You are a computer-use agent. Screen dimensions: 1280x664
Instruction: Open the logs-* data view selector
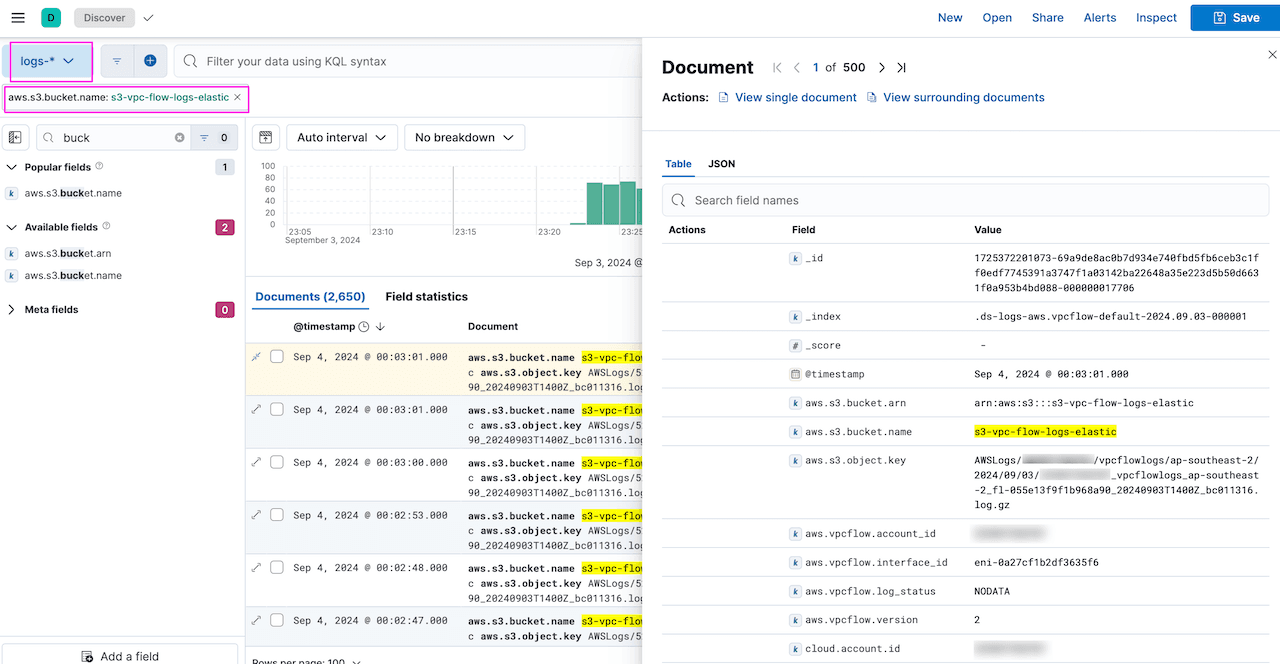pos(50,60)
